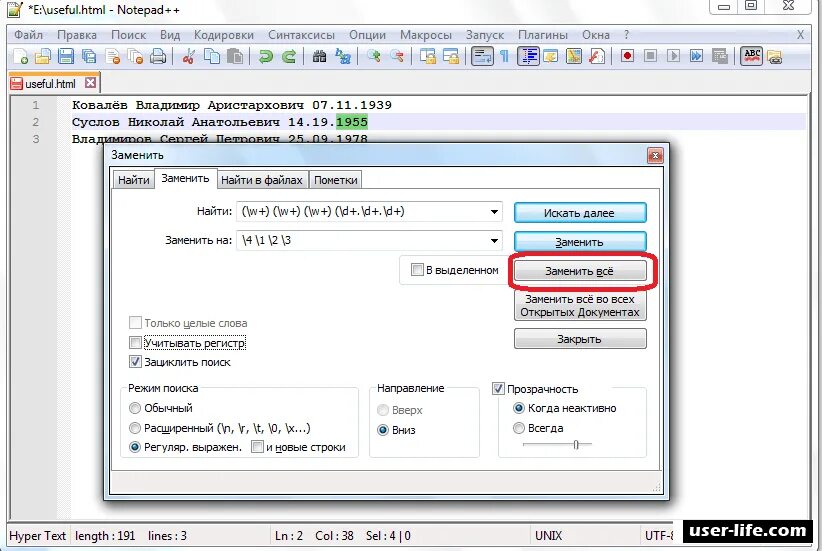Save the file with the floppy icon
This screenshot has height=551, width=822.
pos(66,56)
